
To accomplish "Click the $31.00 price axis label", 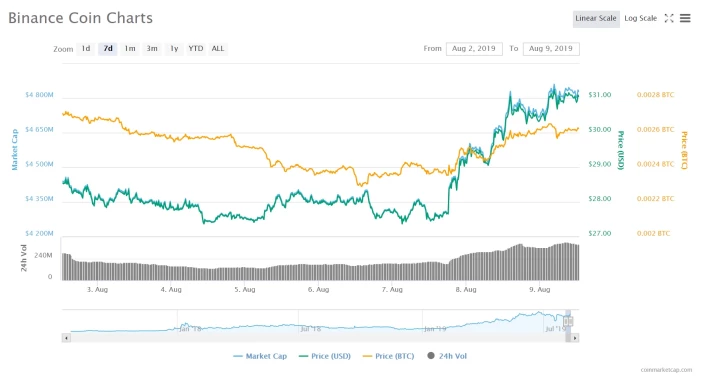I will [600, 95].
